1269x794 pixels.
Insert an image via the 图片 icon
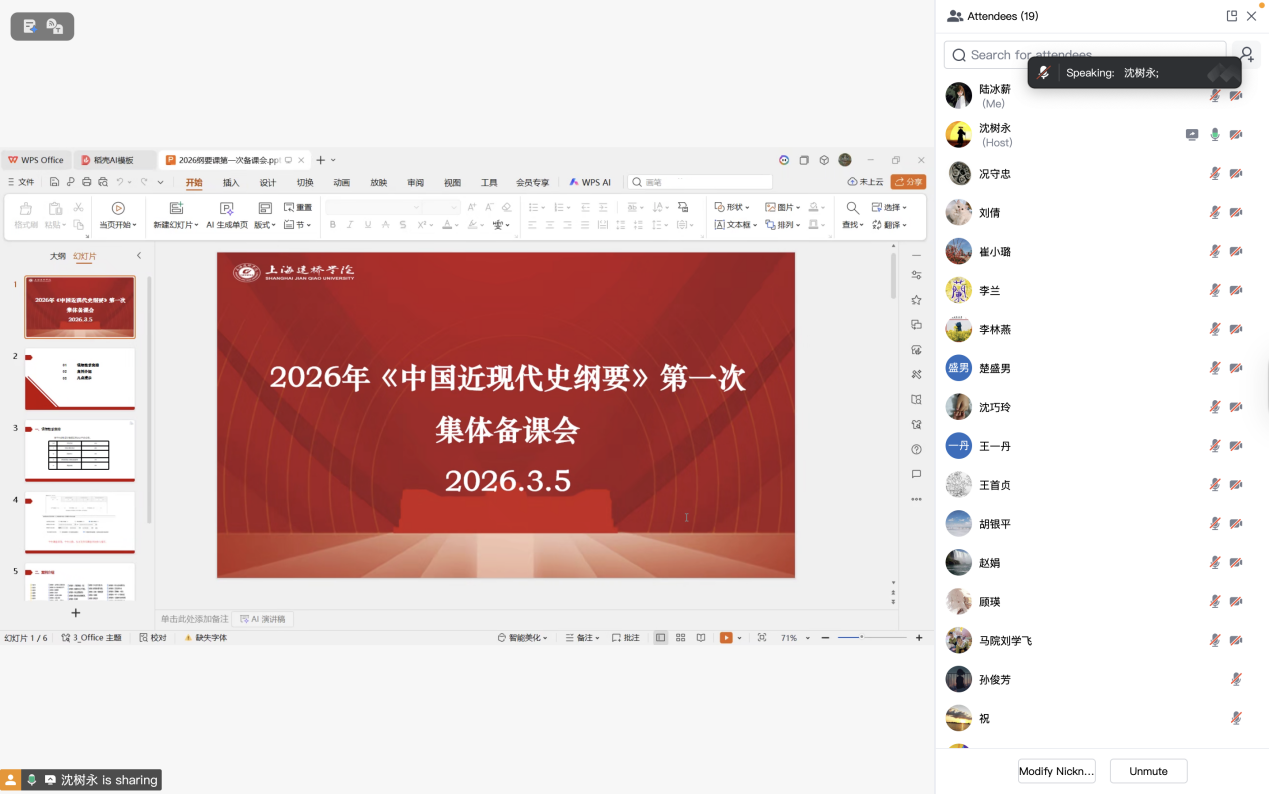click(787, 207)
